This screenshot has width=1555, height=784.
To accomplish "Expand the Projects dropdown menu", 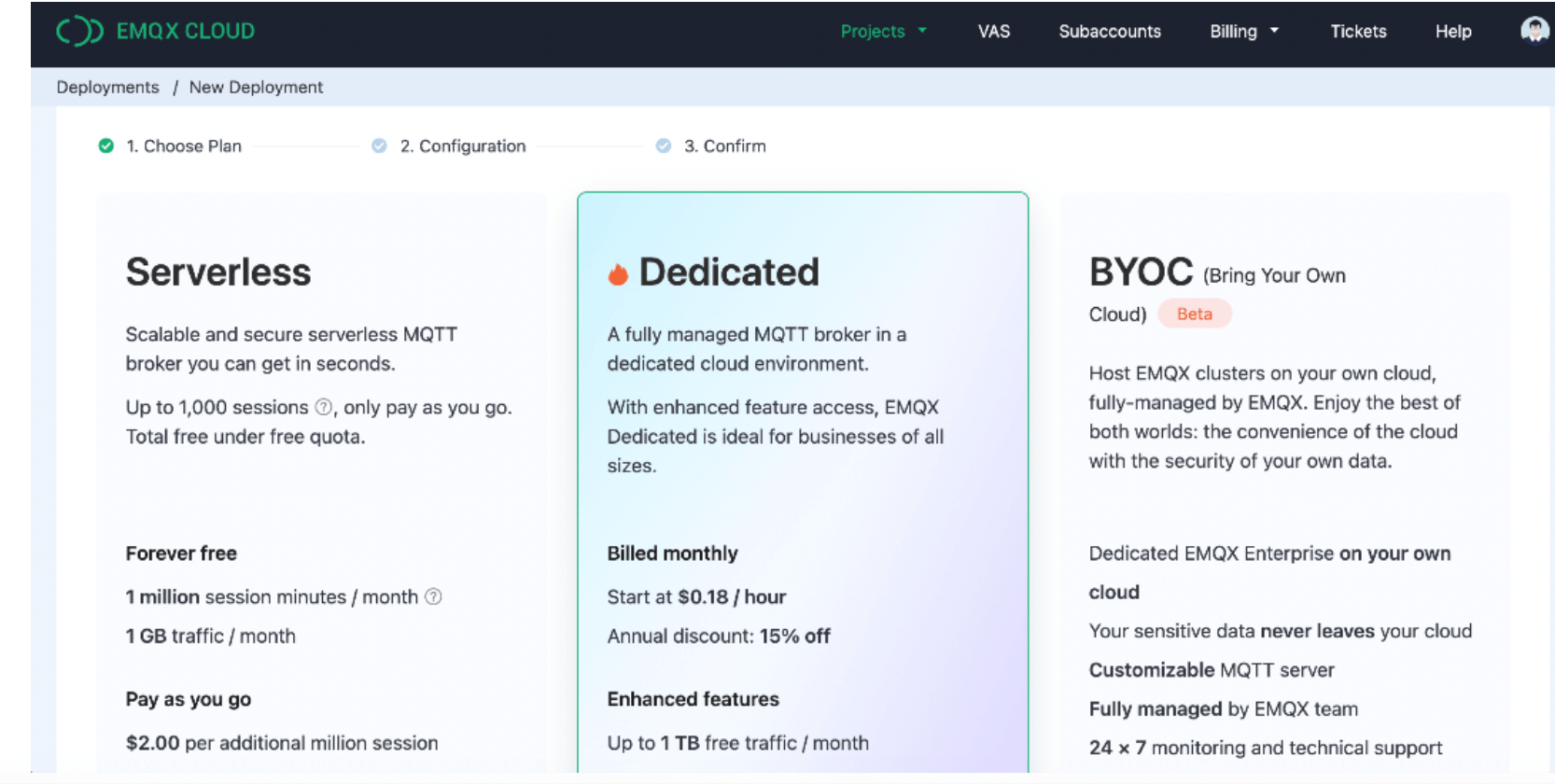I will pos(883,31).
